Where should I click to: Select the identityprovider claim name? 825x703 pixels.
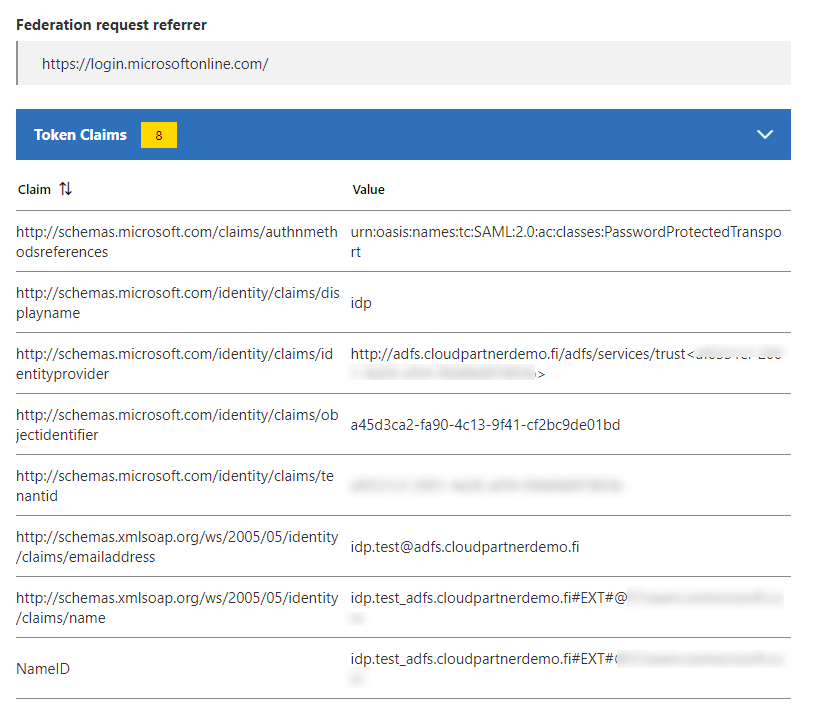[176, 363]
